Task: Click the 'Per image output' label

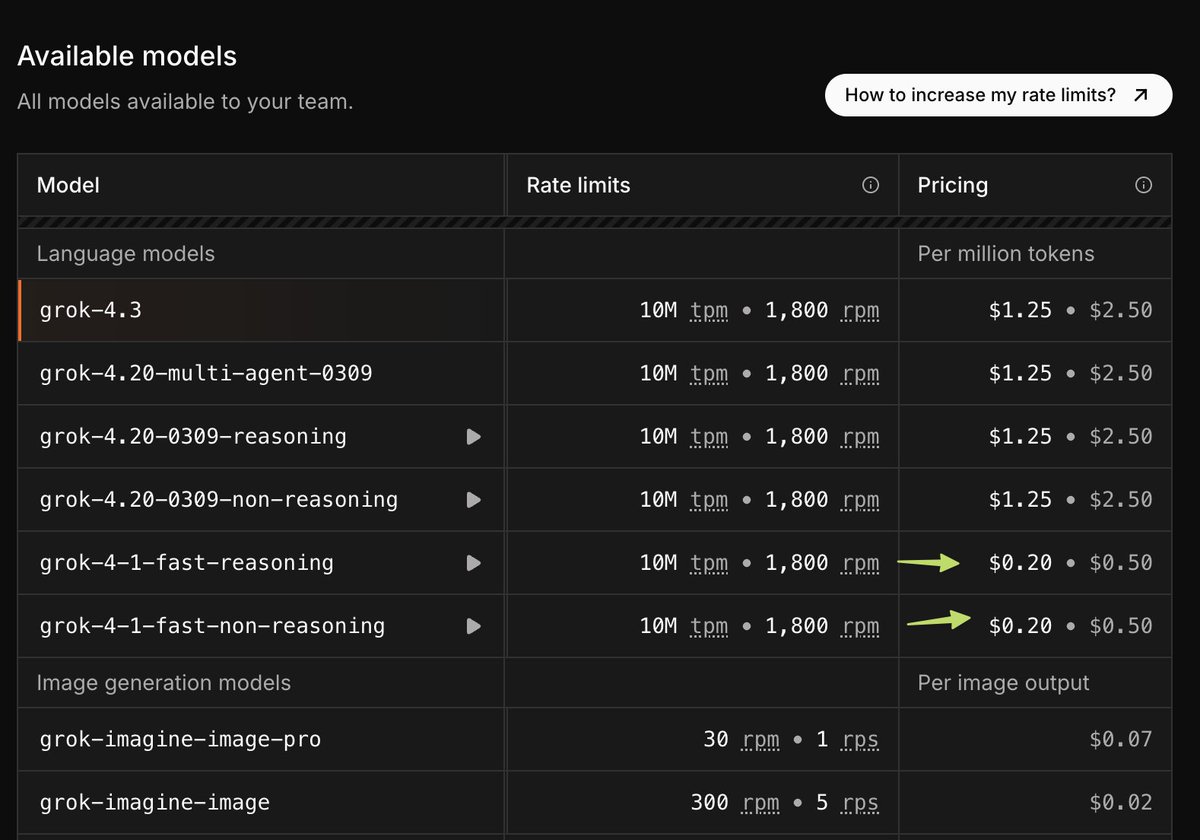Action: 1004,683
